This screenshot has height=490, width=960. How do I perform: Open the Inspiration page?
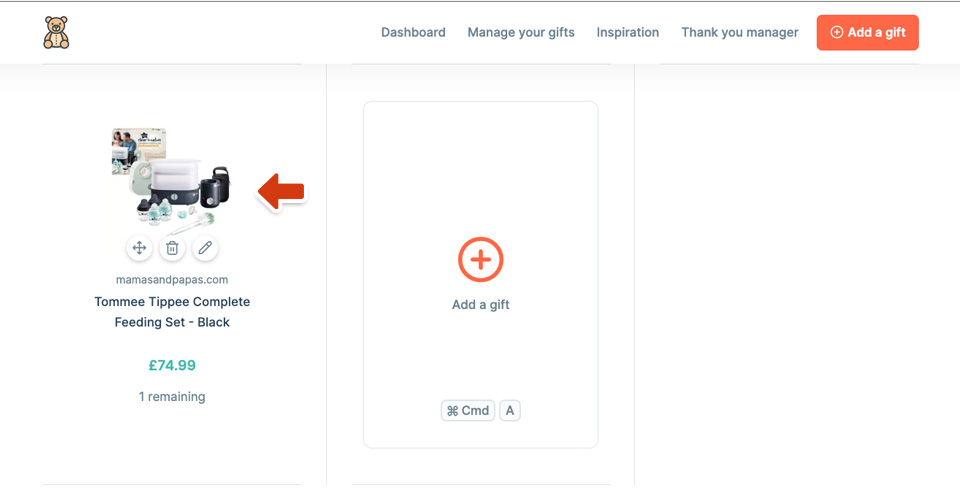point(628,32)
